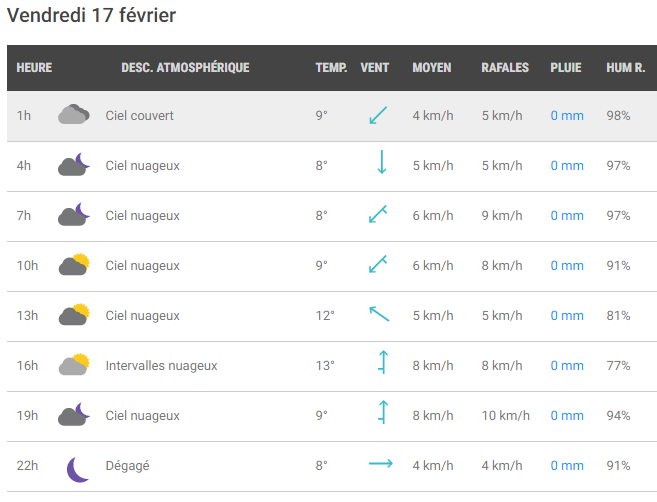Select the clear moon icon at 22h
657x502 pixels.
click(78, 470)
